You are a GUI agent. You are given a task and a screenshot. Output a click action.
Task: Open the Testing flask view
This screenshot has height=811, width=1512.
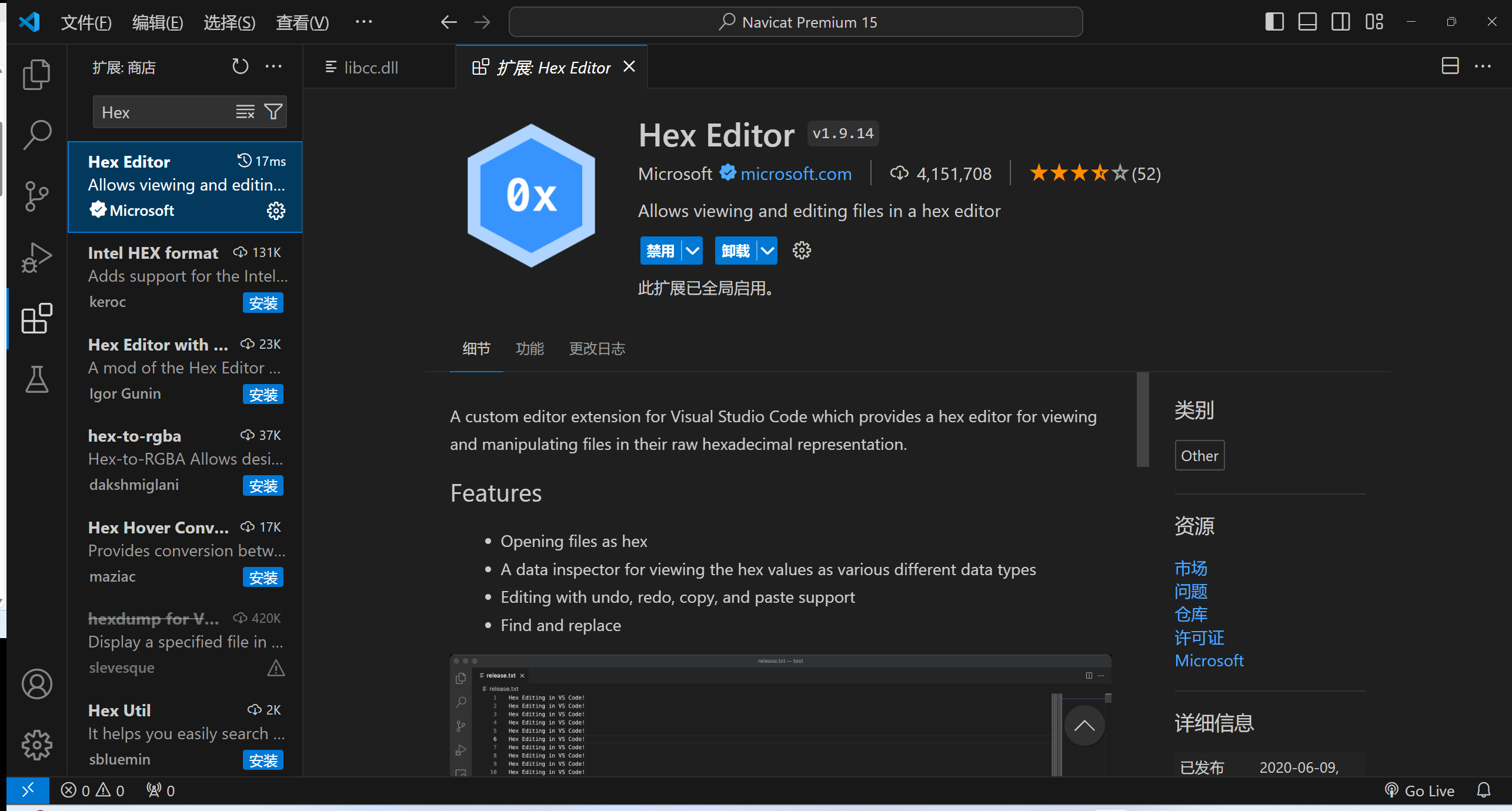36,379
